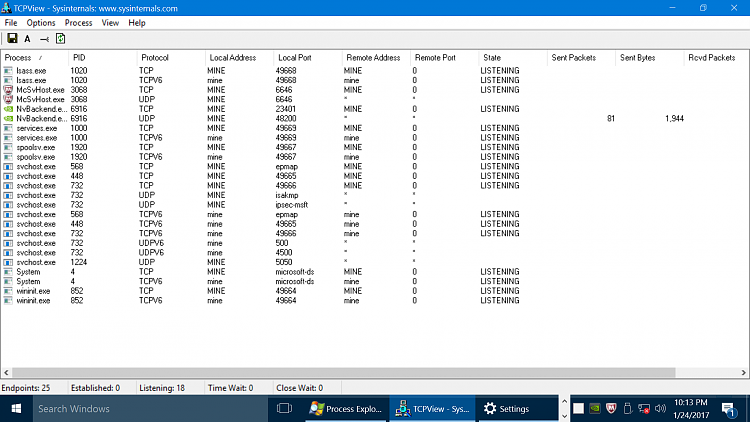
Task: Select the 'ipsec-msft' local port cell
Action: click(291, 205)
